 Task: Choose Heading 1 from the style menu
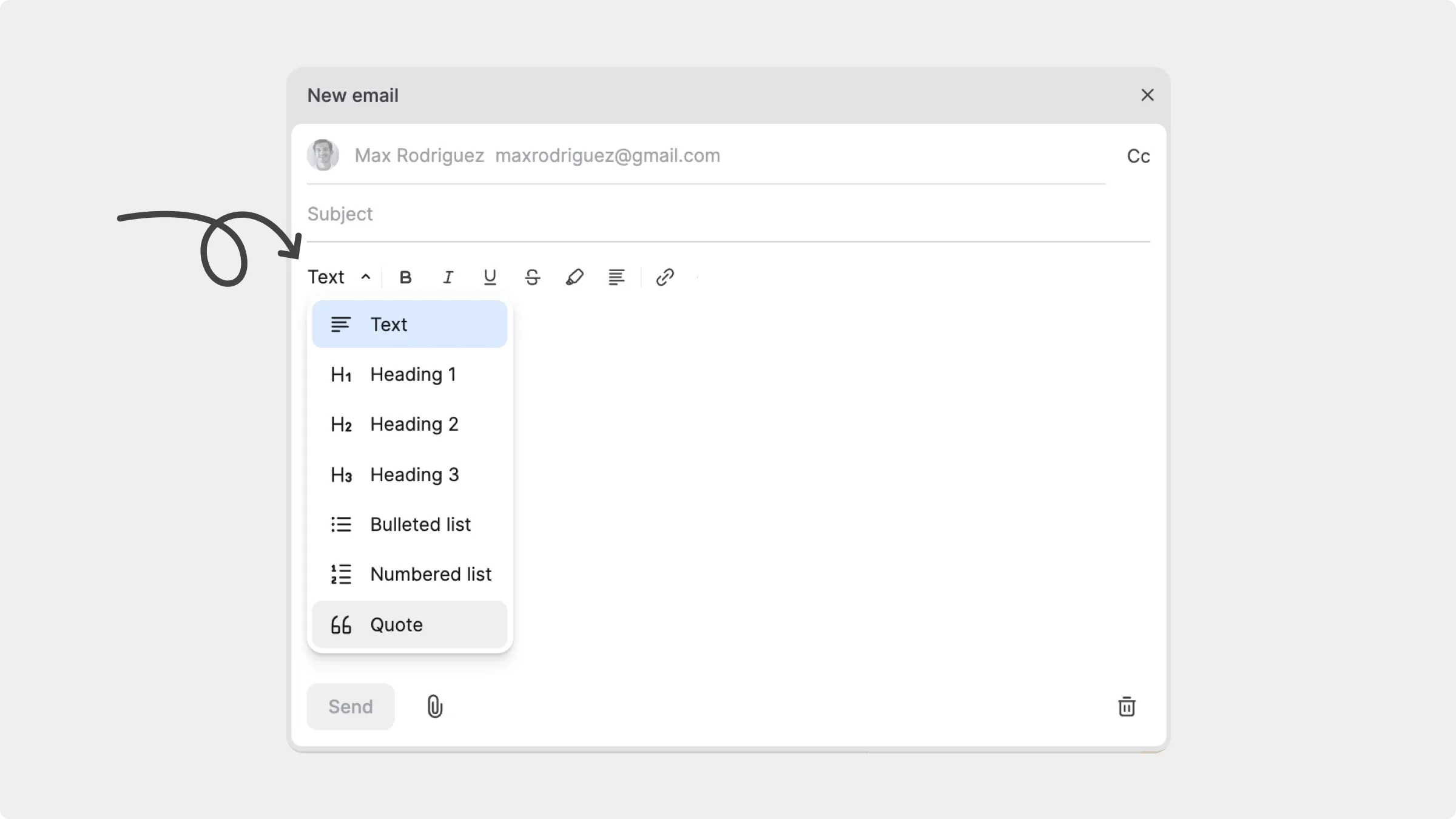click(409, 374)
